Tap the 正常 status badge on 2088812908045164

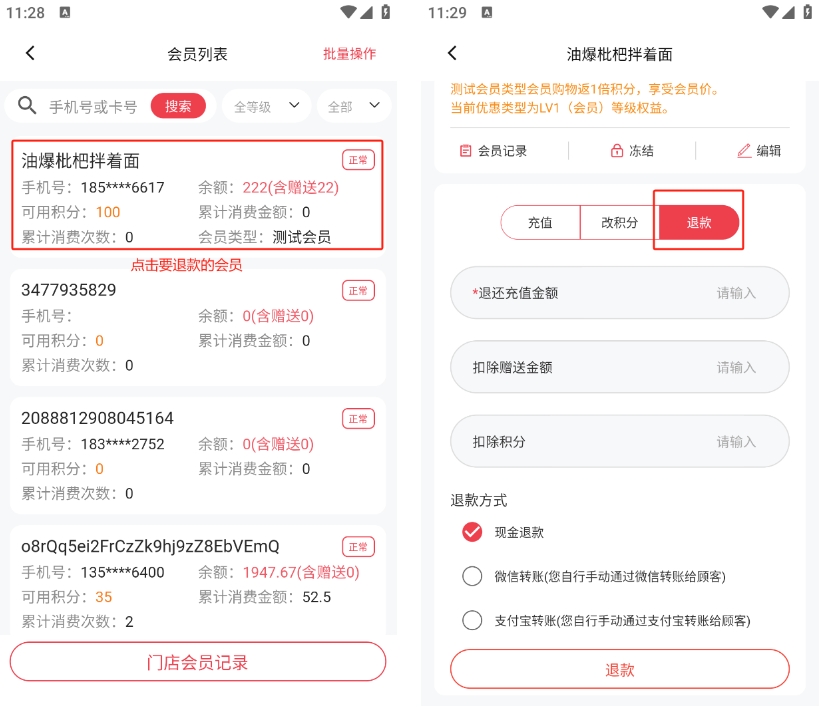point(358,418)
